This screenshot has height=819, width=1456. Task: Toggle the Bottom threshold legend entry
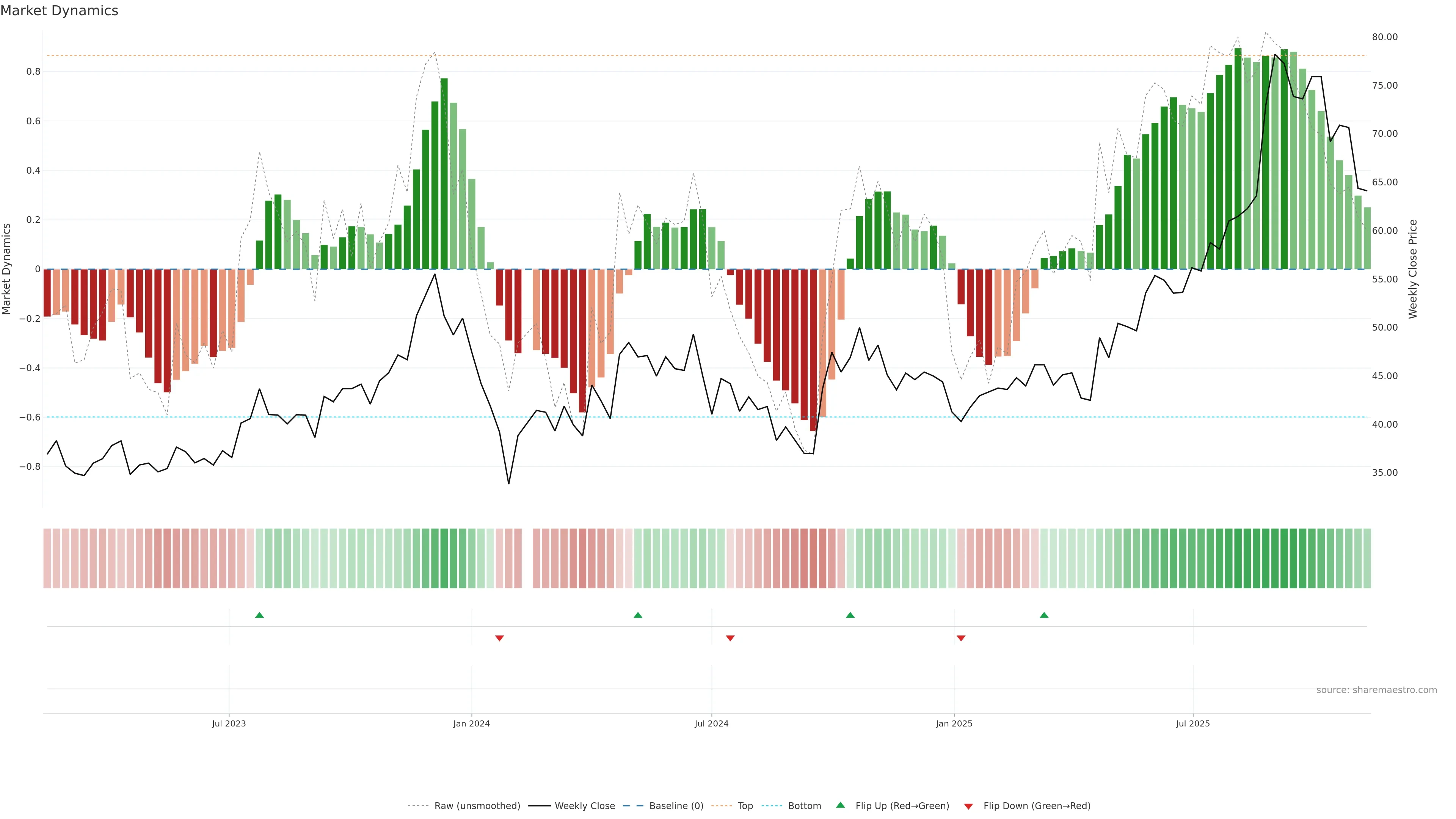pyautogui.click(x=804, y=806)
